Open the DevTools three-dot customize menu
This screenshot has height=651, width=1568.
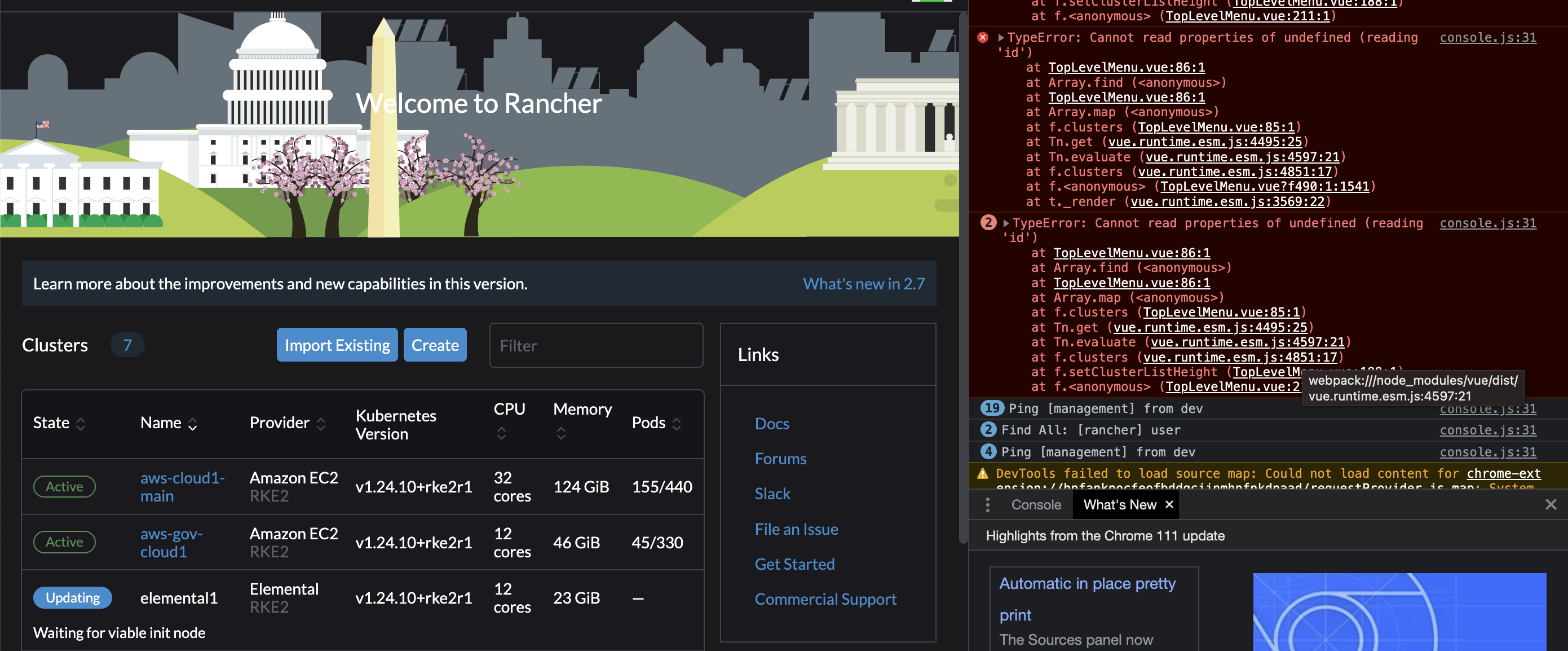point(987,504)
